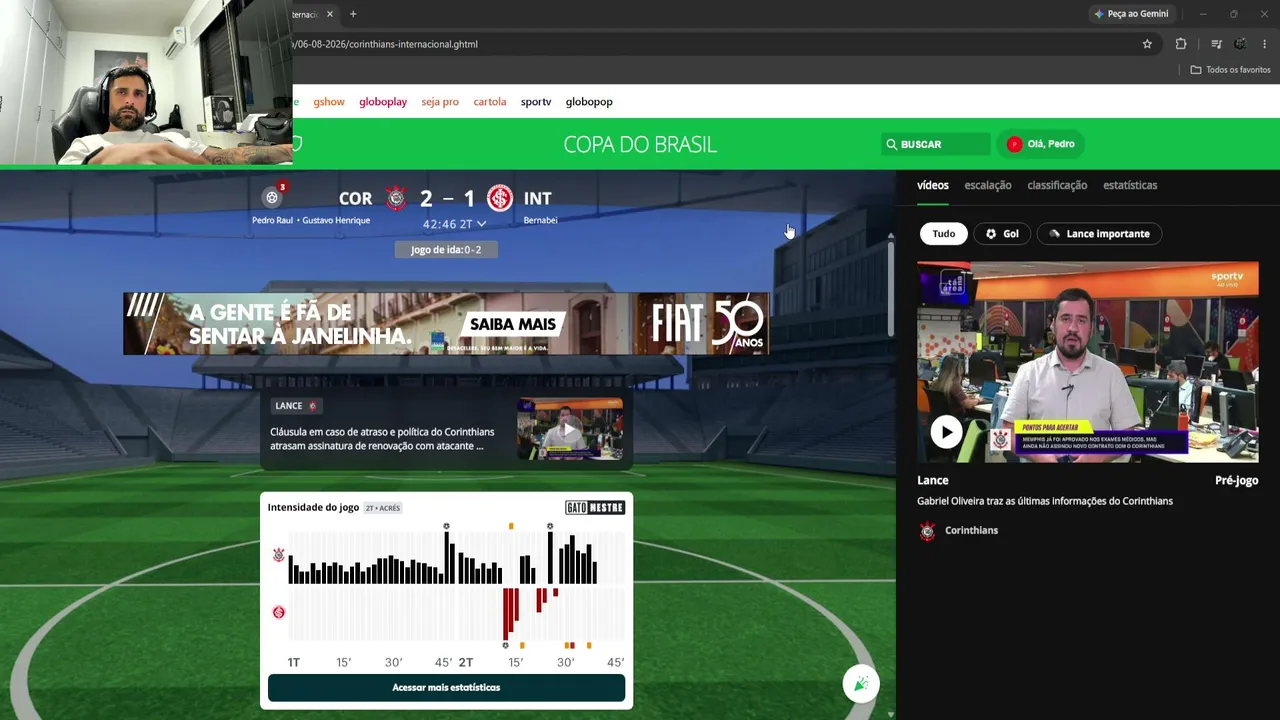The height and width of the screenshot is (720, 1280).
Task: Open the media controls icon in Chrome
Action: [x=1216, y=44]
